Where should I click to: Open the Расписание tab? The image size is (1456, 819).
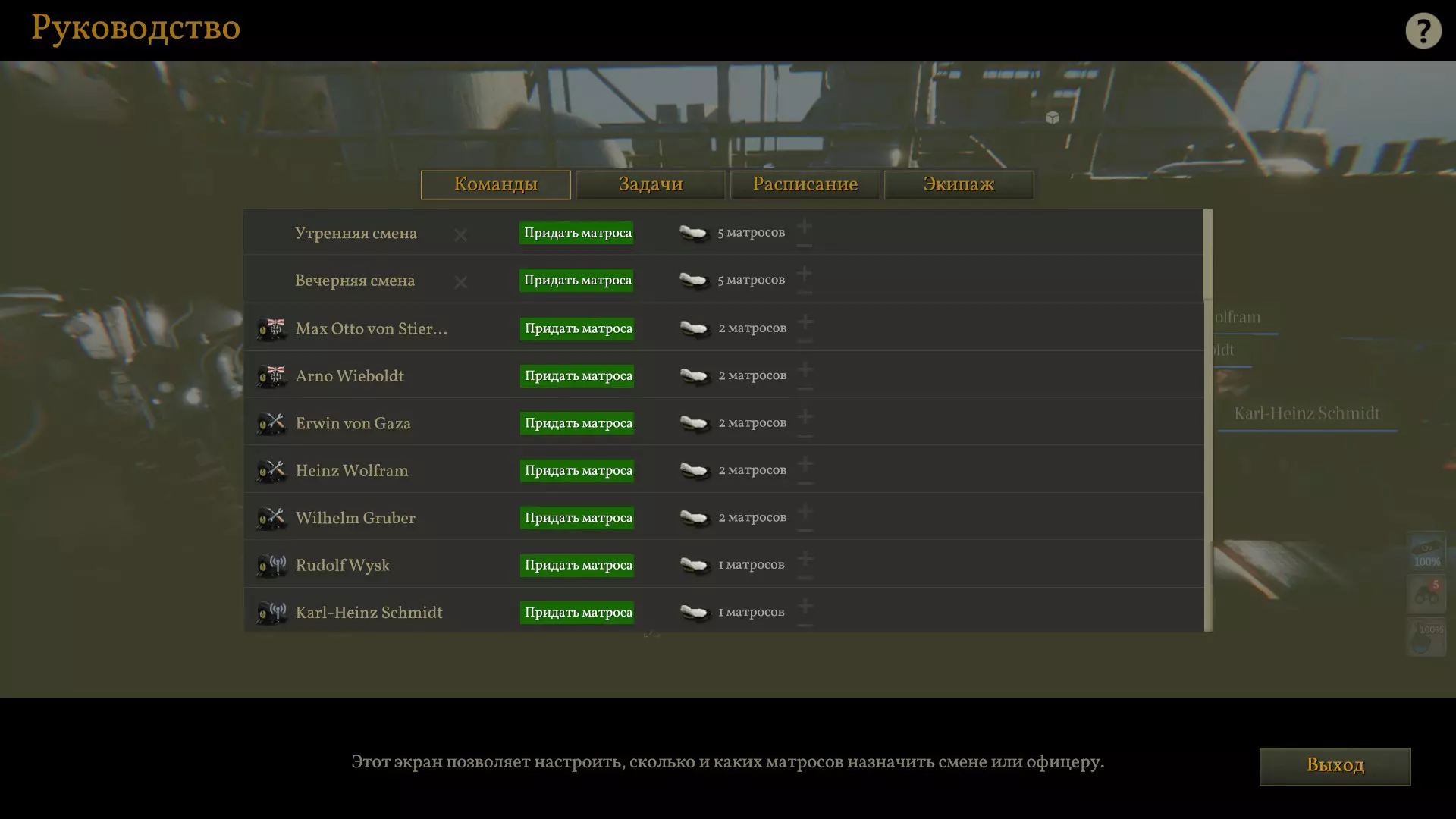click(x=805, y=184)
